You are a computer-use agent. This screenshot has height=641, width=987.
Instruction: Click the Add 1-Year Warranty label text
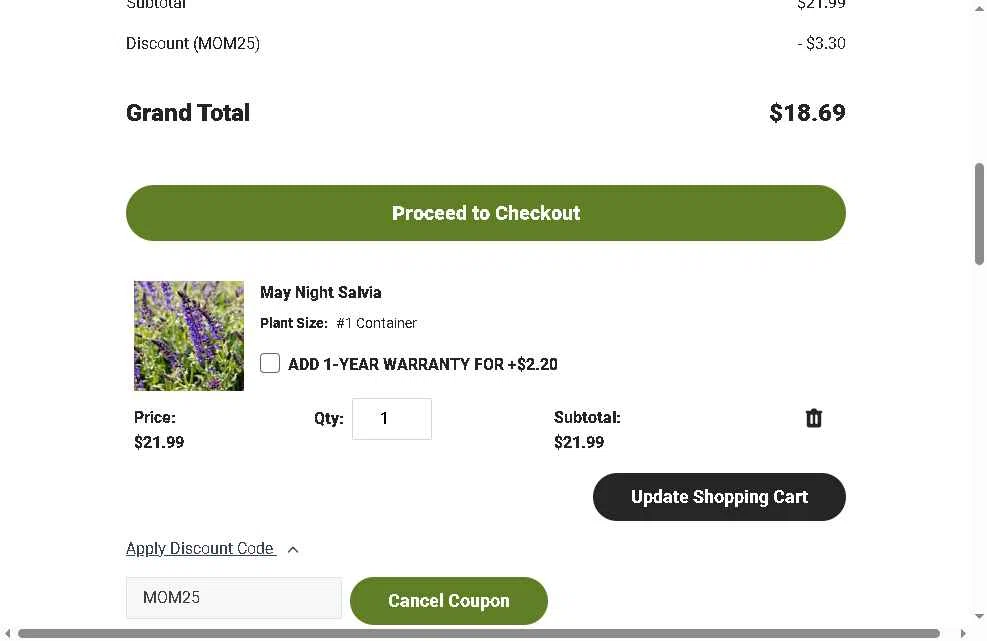pos(423,364)
